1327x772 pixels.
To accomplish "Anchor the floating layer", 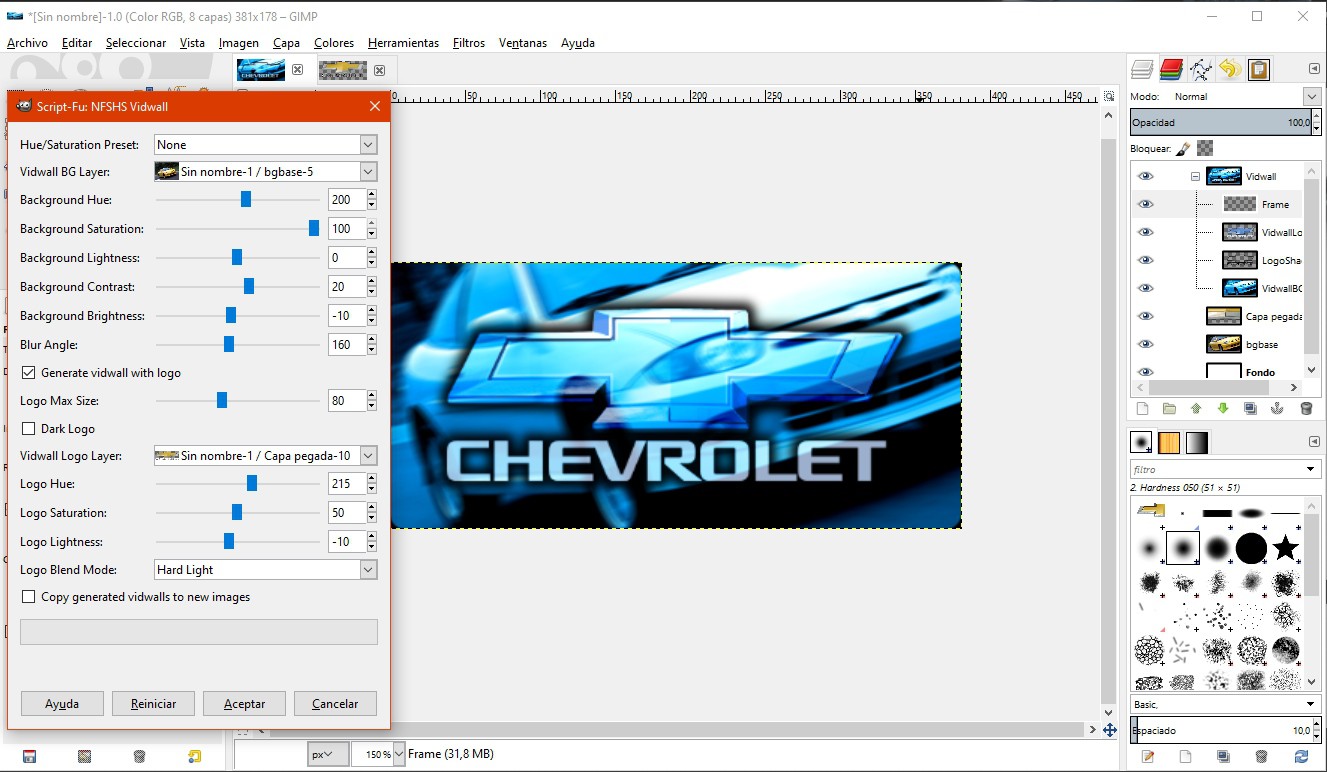I will [x=1277, y=408].
